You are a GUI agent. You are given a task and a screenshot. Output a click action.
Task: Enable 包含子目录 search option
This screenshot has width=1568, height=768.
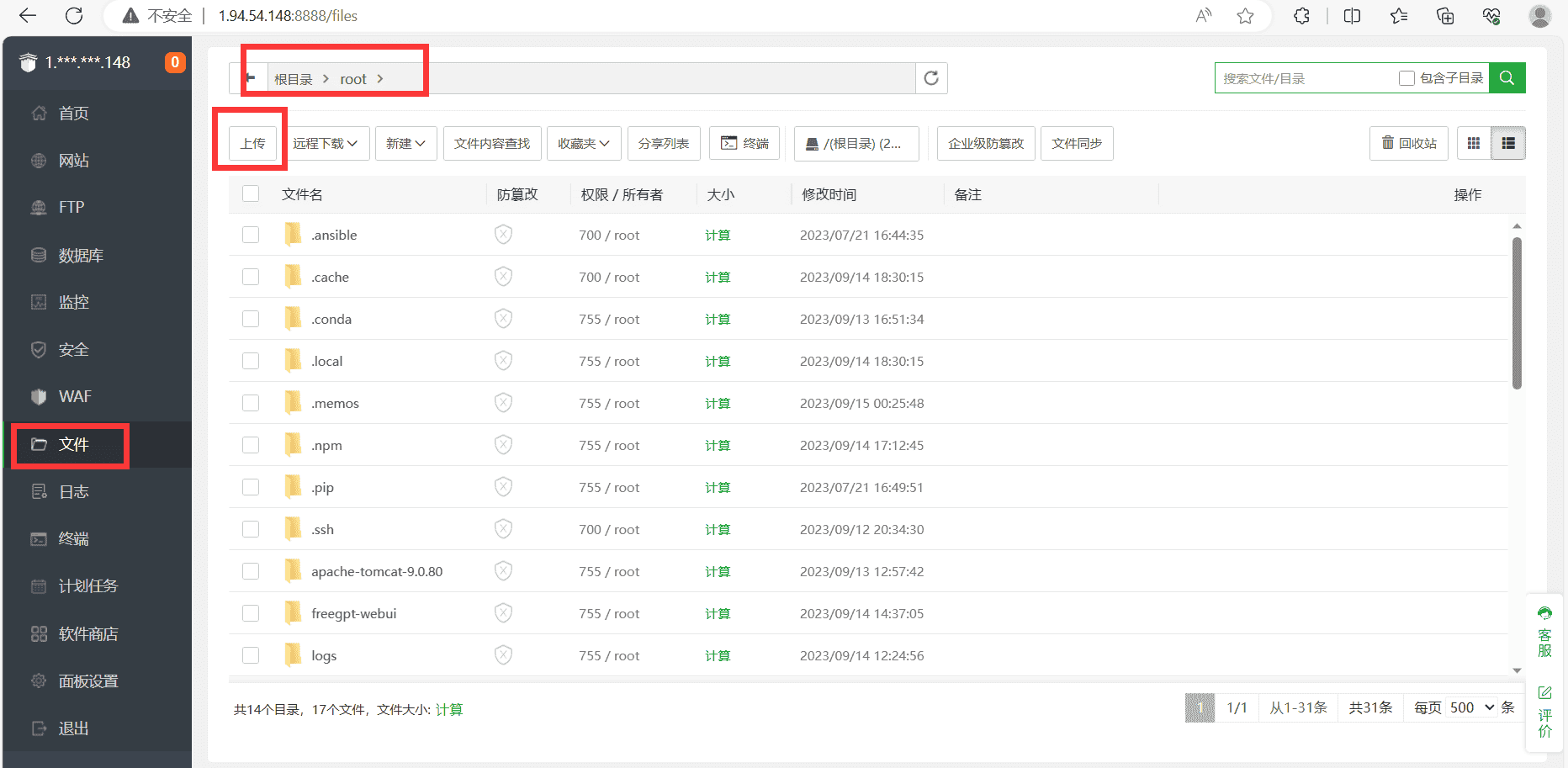[1406, 77]
